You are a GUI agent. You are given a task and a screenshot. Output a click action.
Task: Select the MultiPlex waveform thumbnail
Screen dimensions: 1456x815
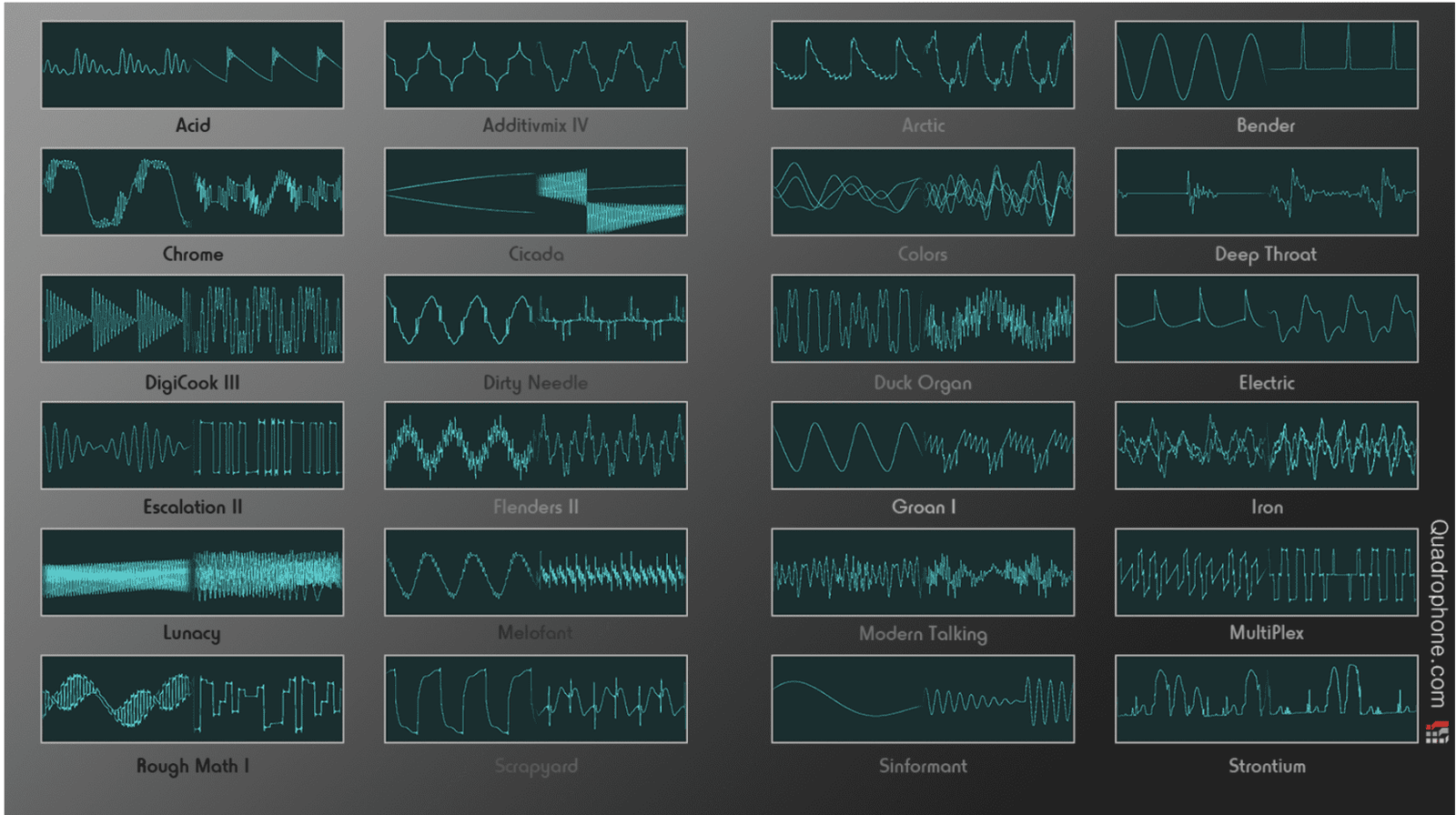tap(1266, 572)
